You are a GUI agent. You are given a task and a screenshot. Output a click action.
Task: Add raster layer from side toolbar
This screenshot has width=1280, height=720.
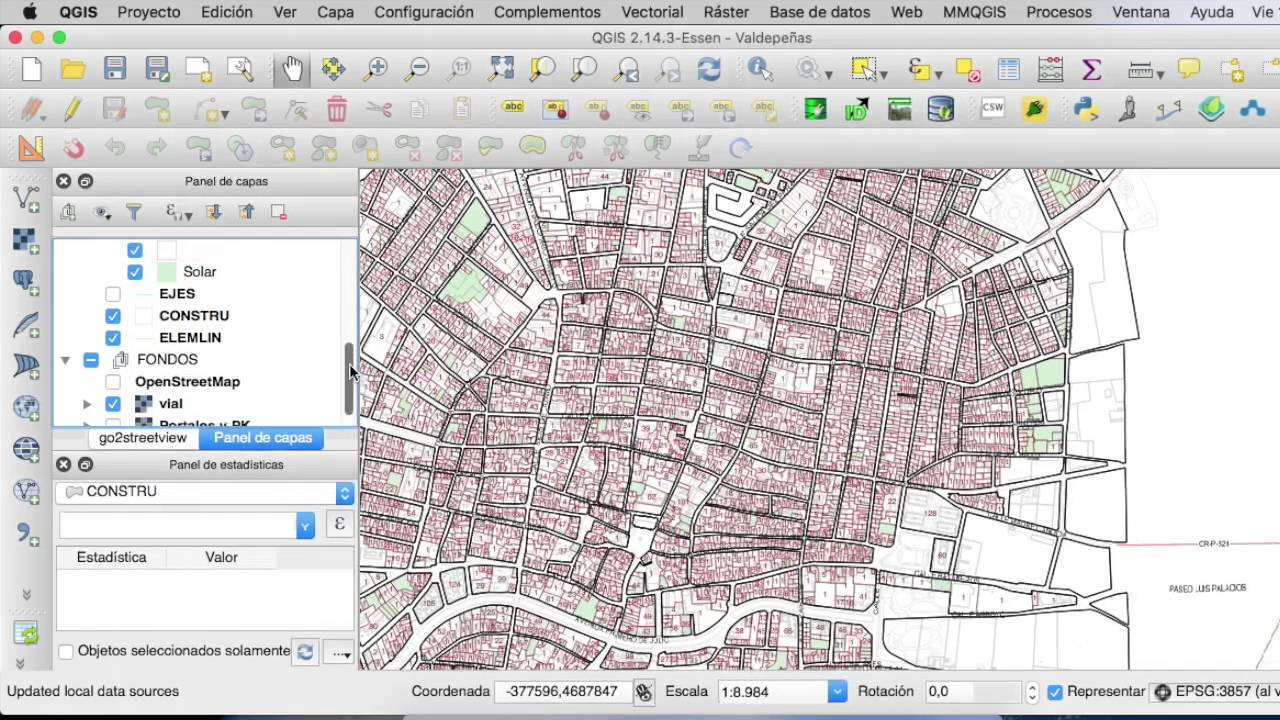point(26,240)
